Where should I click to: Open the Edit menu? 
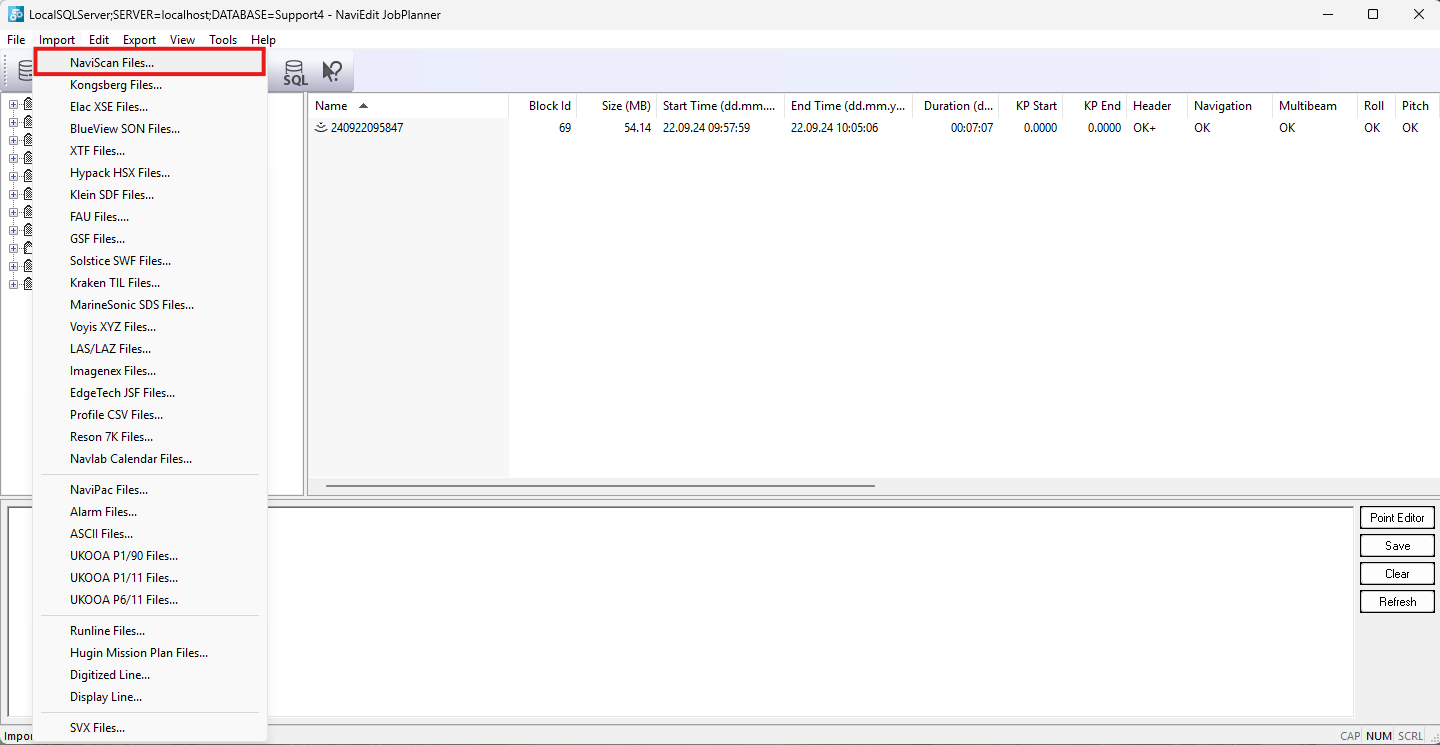pos(99,40)
